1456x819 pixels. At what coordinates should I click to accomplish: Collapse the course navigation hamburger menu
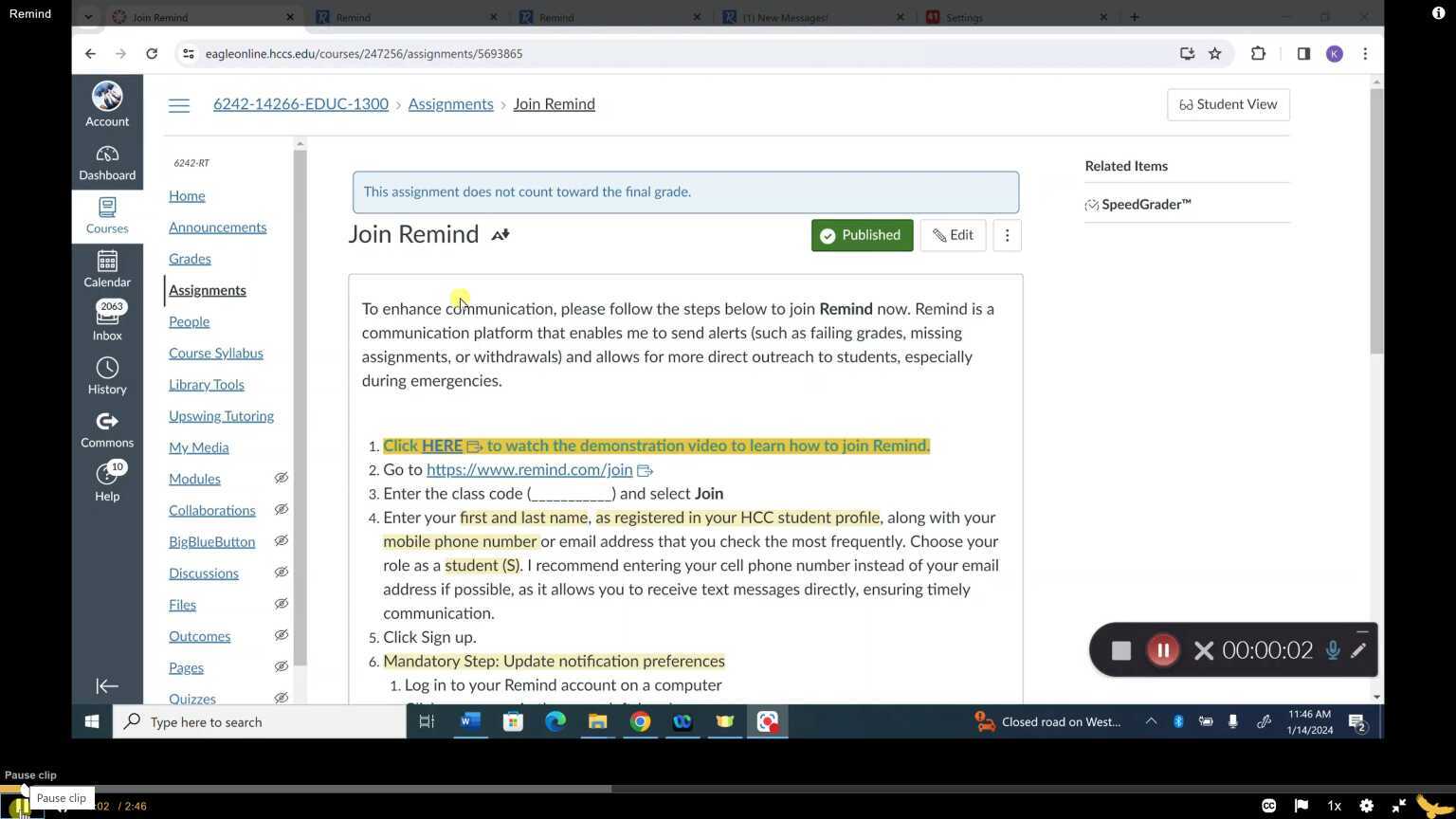coord(179,105)
